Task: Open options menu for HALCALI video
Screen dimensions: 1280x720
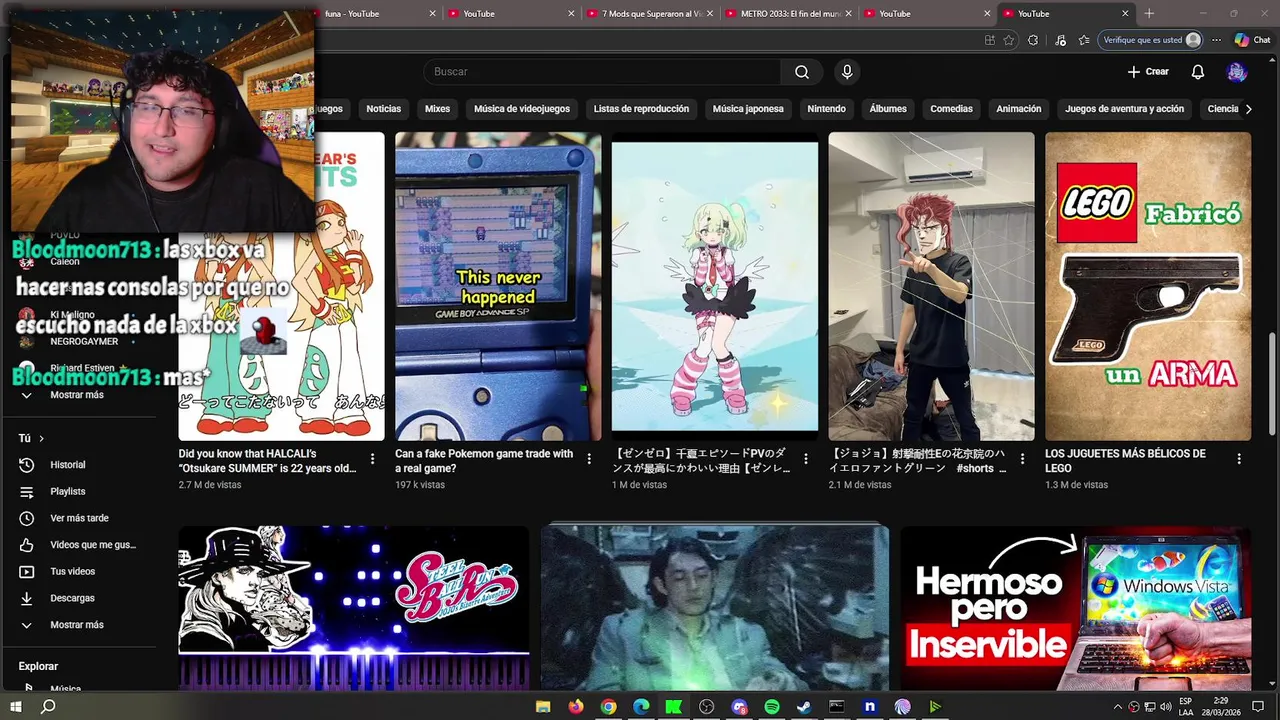Action: click(x=373, y=459)
